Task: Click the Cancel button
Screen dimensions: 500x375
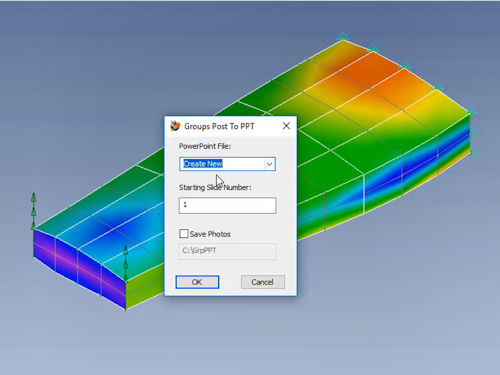Action: coord(263,282)
